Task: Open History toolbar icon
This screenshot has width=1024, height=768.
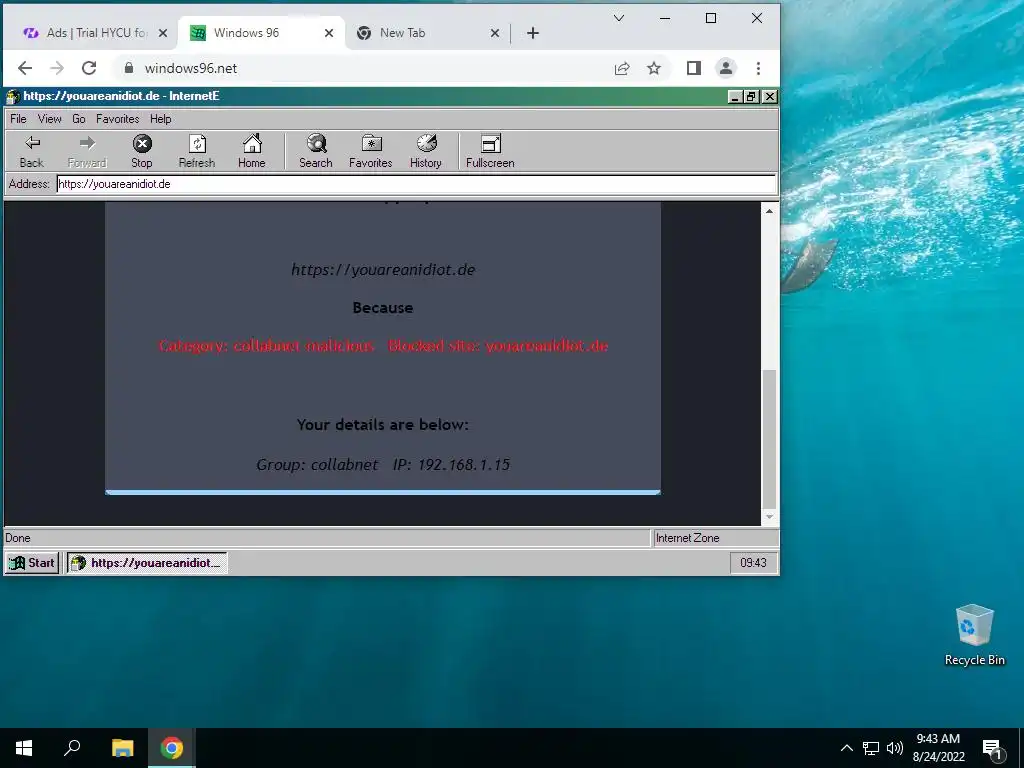Action: coord(426,152)
